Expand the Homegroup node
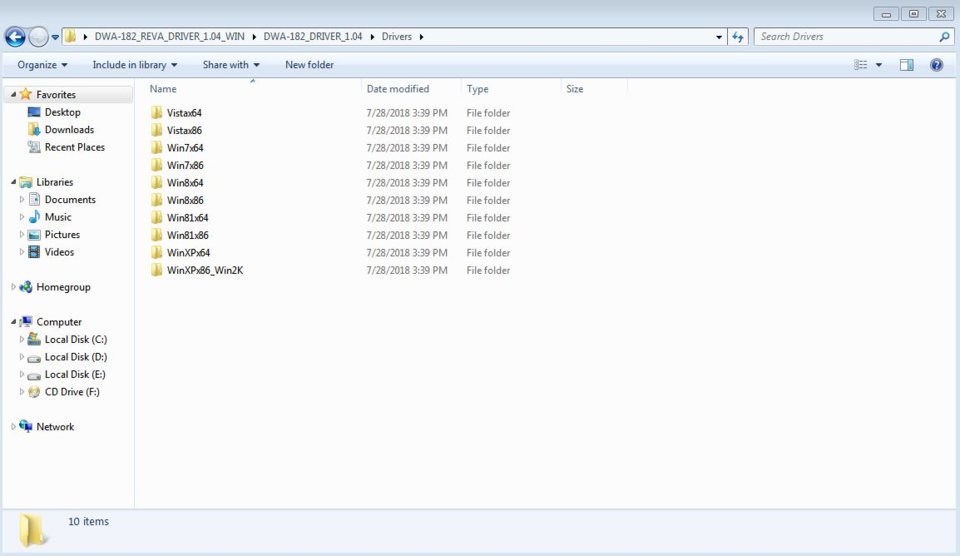Screen dimensions: 960x556 [x=13, y=287]
